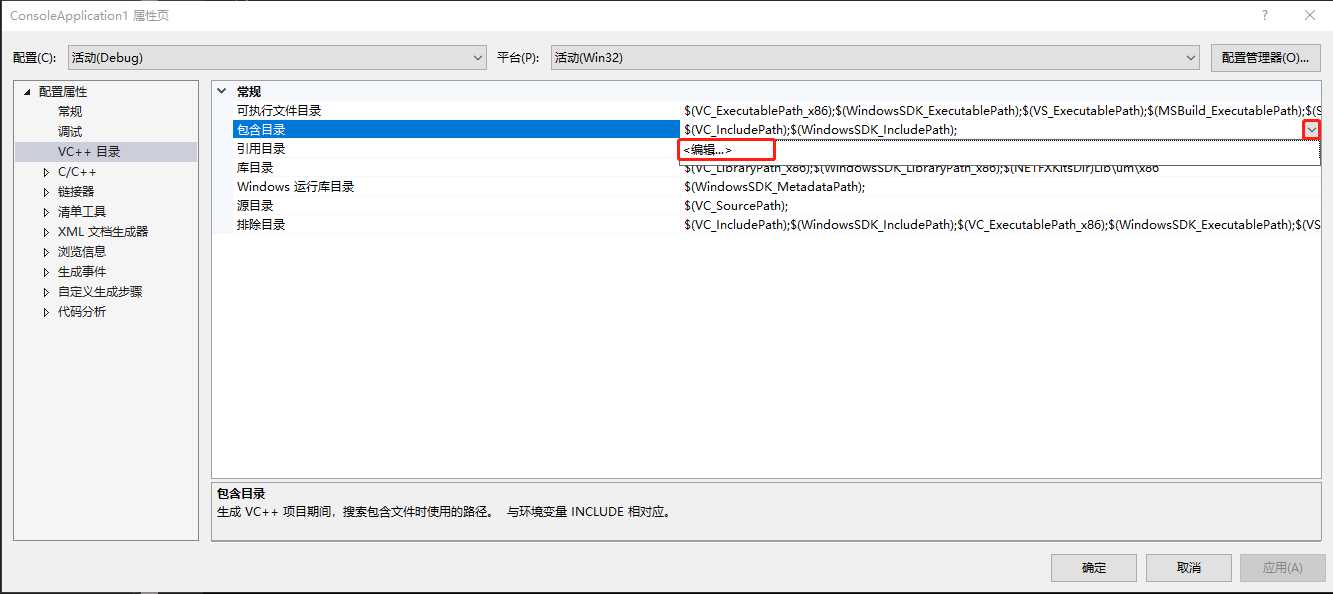This screenshot has width=1333, height=594.
Task: Open the 包含目录 value dropdown arrow
Action: coord(1311,130)
